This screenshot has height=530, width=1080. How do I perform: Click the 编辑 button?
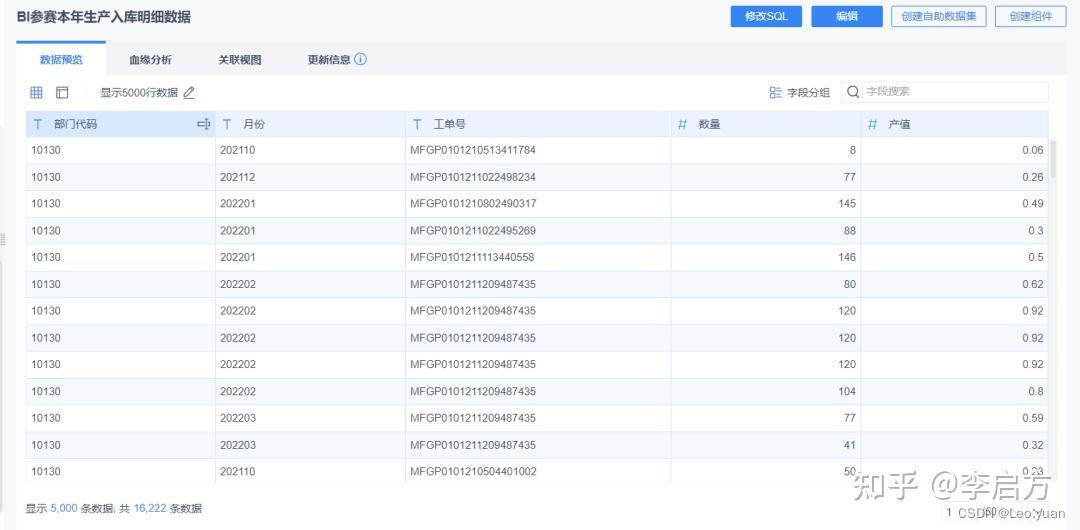[x=847, y=17]
